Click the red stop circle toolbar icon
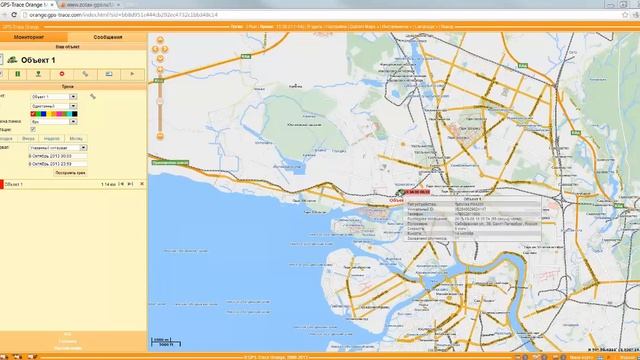640x360 pixels. (62, 74)
